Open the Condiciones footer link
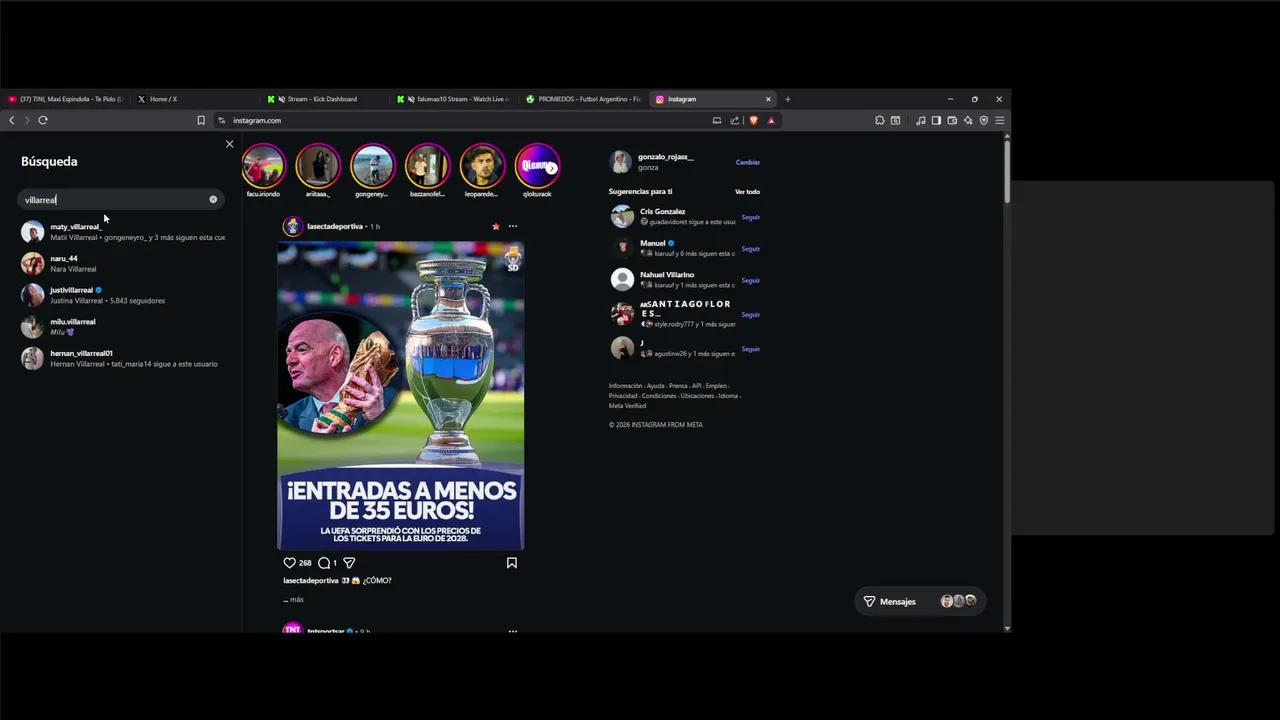 (x=658, y=396)
